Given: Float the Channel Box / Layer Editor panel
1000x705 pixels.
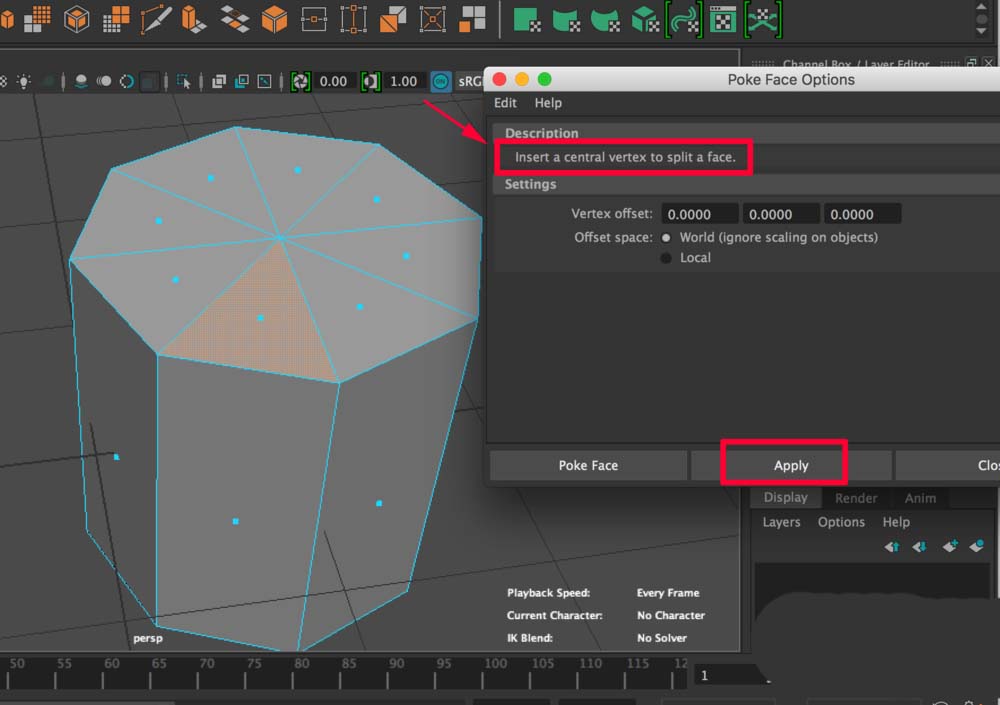Looking at the screenshot, I should coord(971,63).
